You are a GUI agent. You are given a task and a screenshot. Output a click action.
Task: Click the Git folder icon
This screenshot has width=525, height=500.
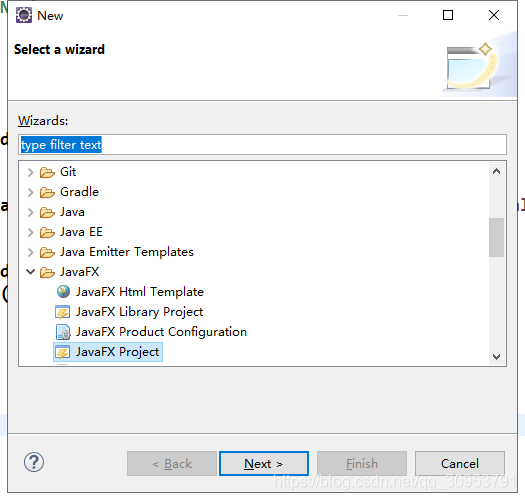pyautogui.click(x=47, y=172)
